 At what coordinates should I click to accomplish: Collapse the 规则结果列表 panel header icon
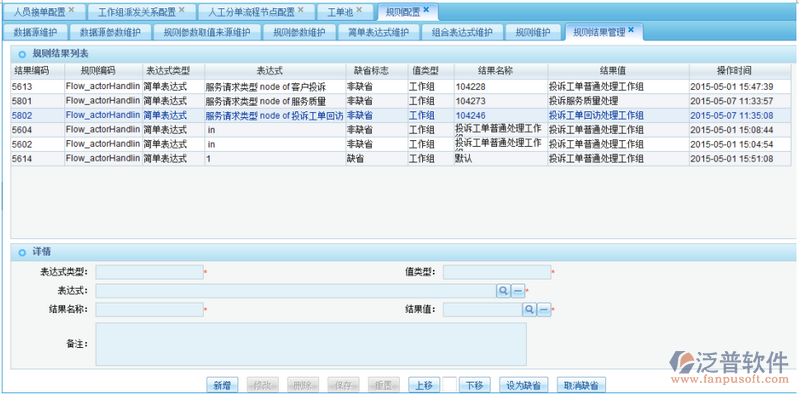click(22, 54)
